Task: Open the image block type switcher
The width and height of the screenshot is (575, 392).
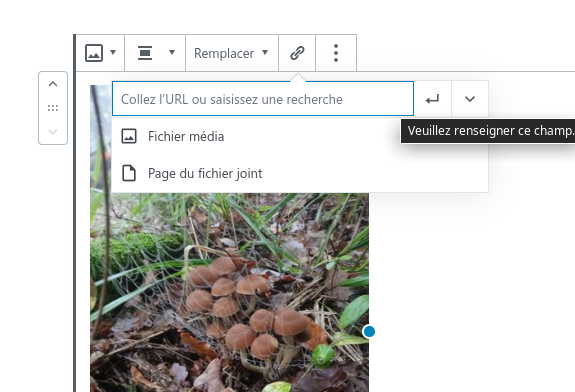Action: pos(100,53)
